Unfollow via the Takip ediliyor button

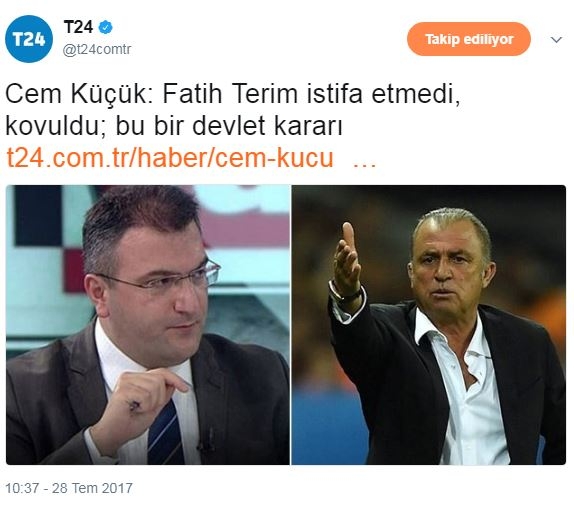469,39
